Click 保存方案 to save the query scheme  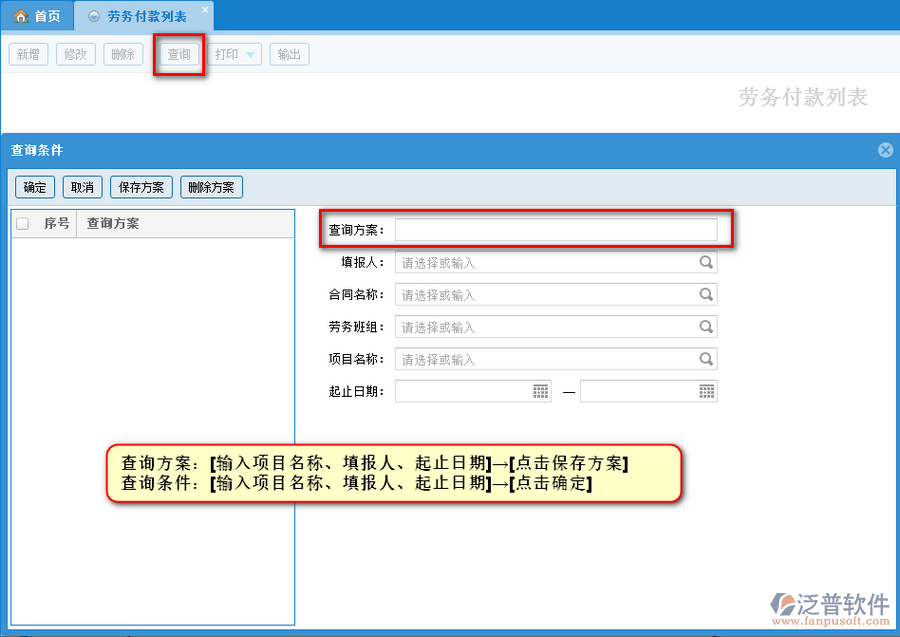[x=141, y=187]
